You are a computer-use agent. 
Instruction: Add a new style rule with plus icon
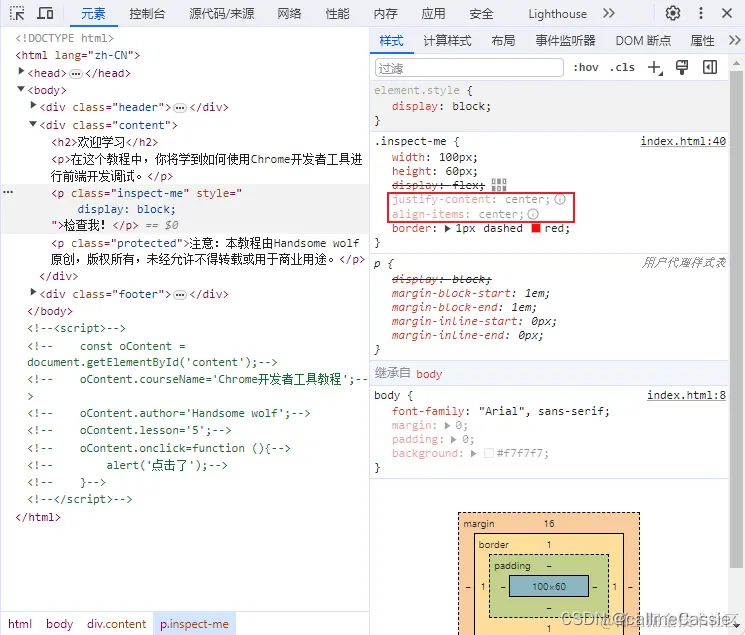pos(655,67)
